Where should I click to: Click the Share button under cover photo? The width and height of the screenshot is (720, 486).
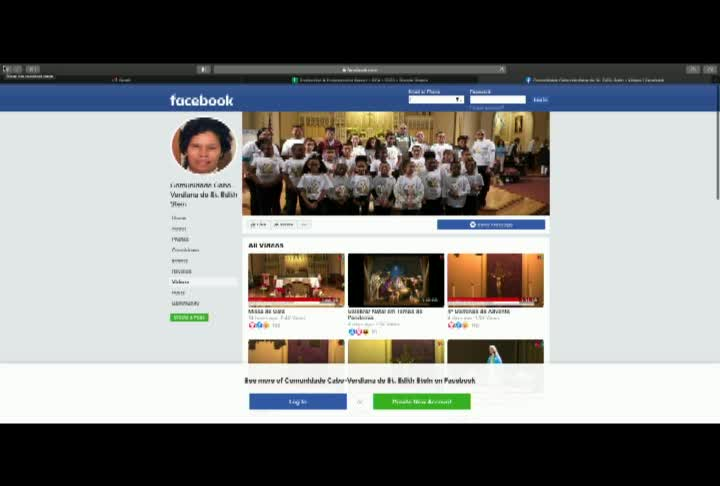pos(284,225)
